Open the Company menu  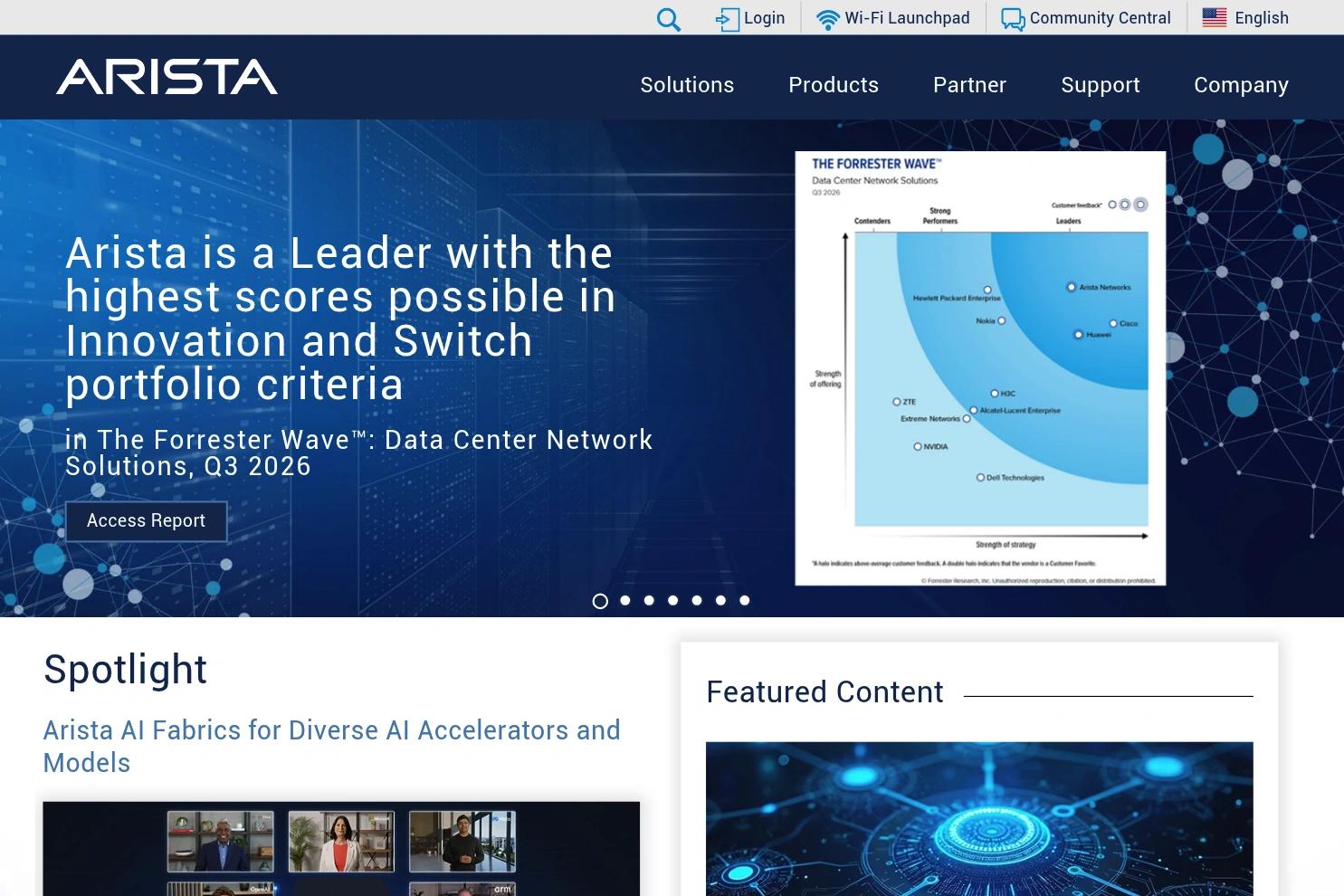(1241, 85)
